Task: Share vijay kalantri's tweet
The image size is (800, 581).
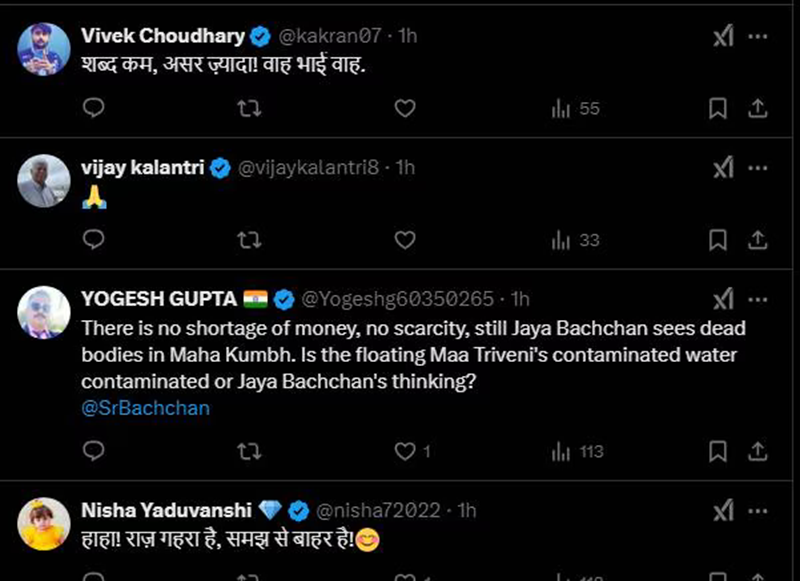Action: click(758, 240)
